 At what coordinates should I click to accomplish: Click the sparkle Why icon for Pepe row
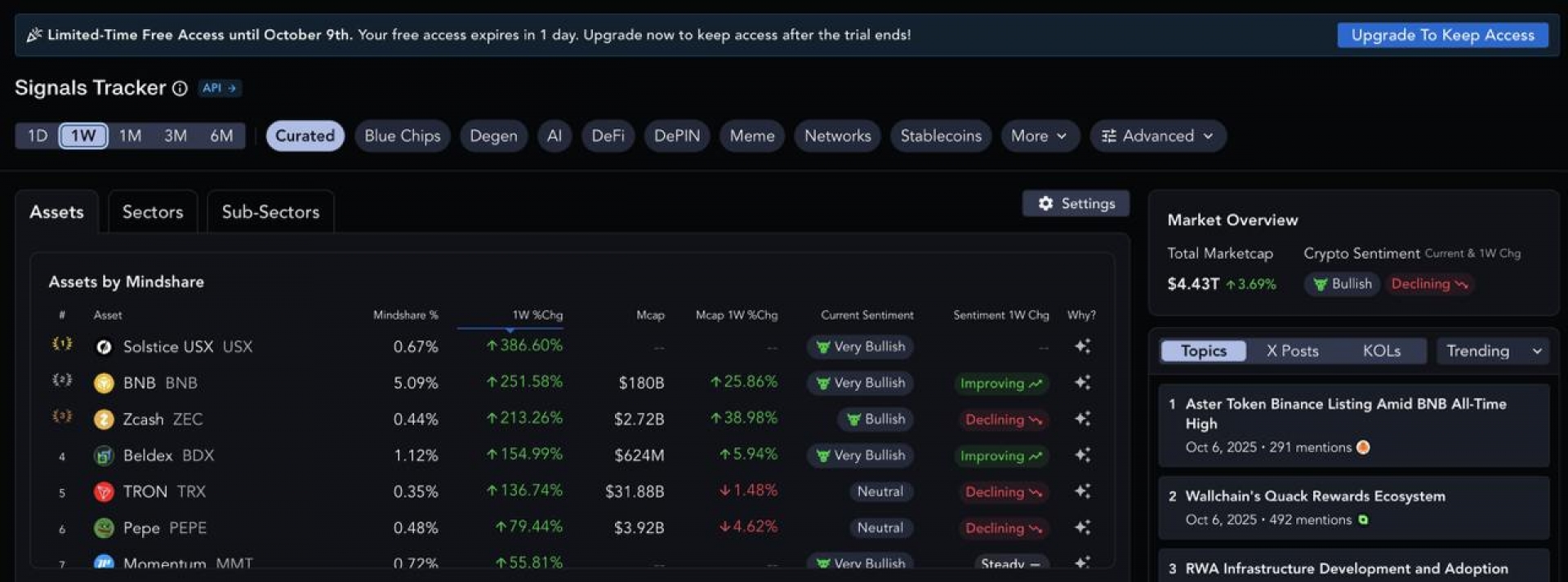click(1082, 528)
